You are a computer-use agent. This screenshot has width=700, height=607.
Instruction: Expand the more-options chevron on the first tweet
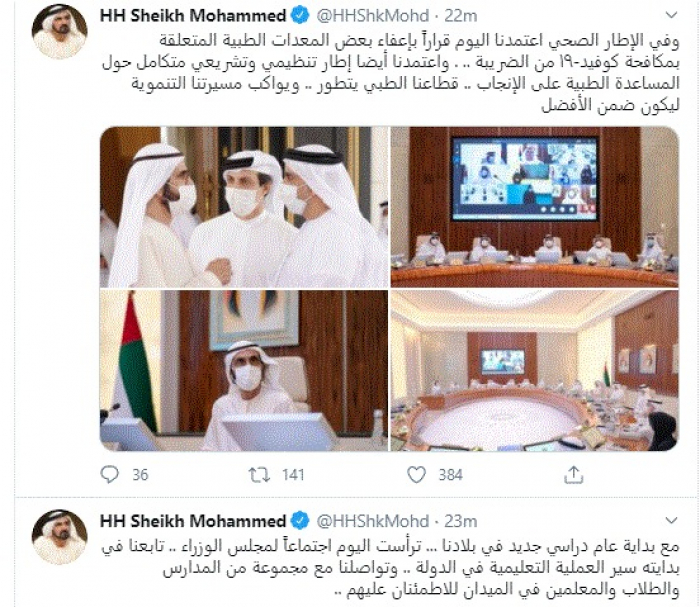click(x=671, y=16)
